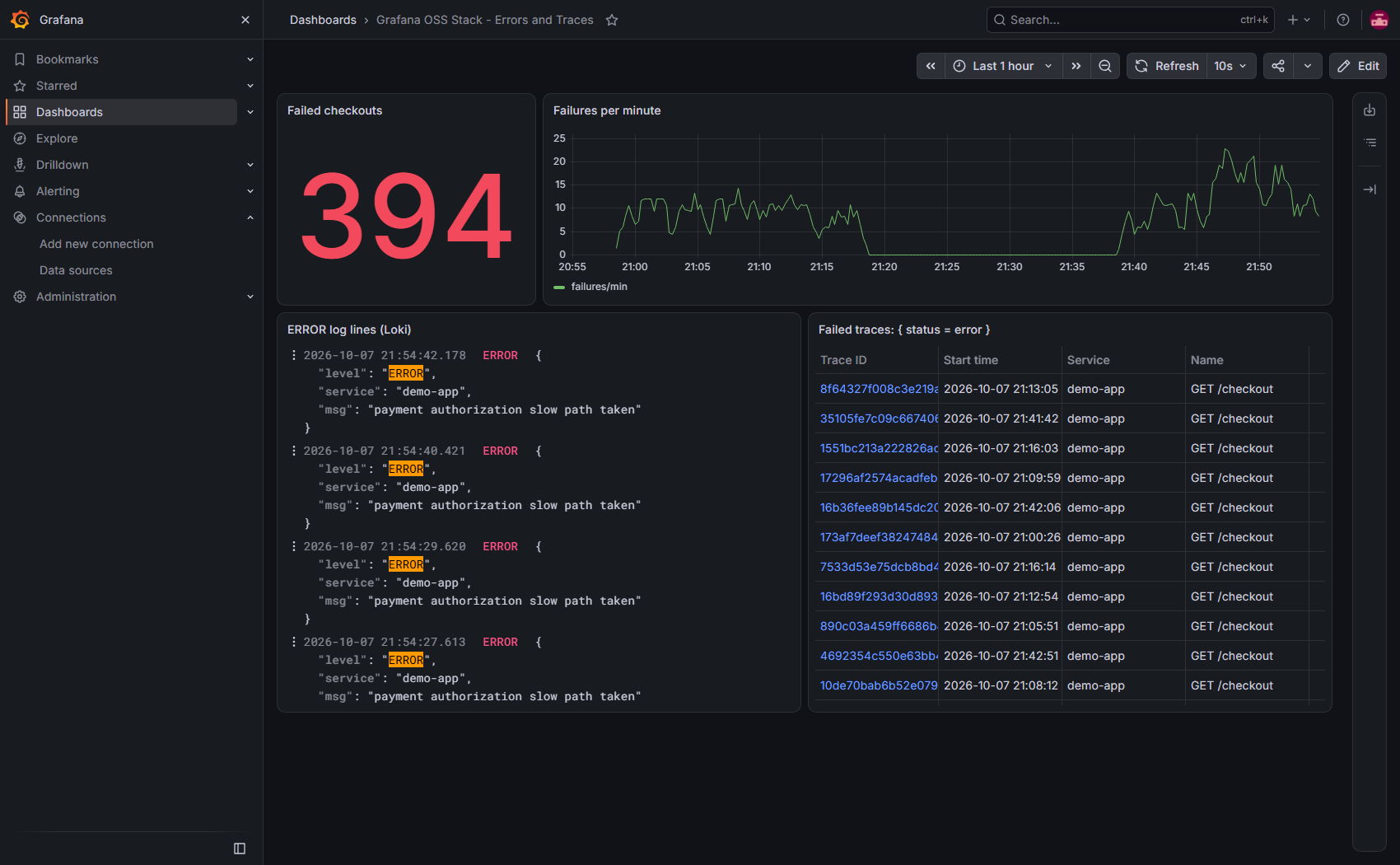Open Last 1 hour time picker

1002,66
